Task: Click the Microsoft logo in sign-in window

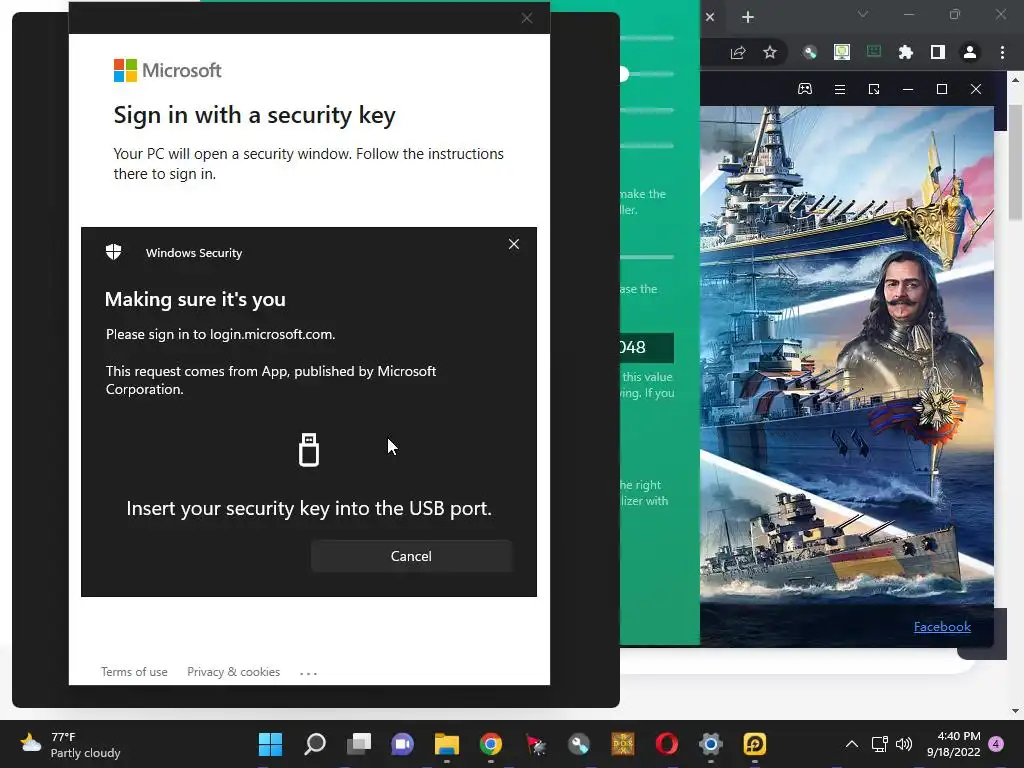Action: (x=168, y=71)
